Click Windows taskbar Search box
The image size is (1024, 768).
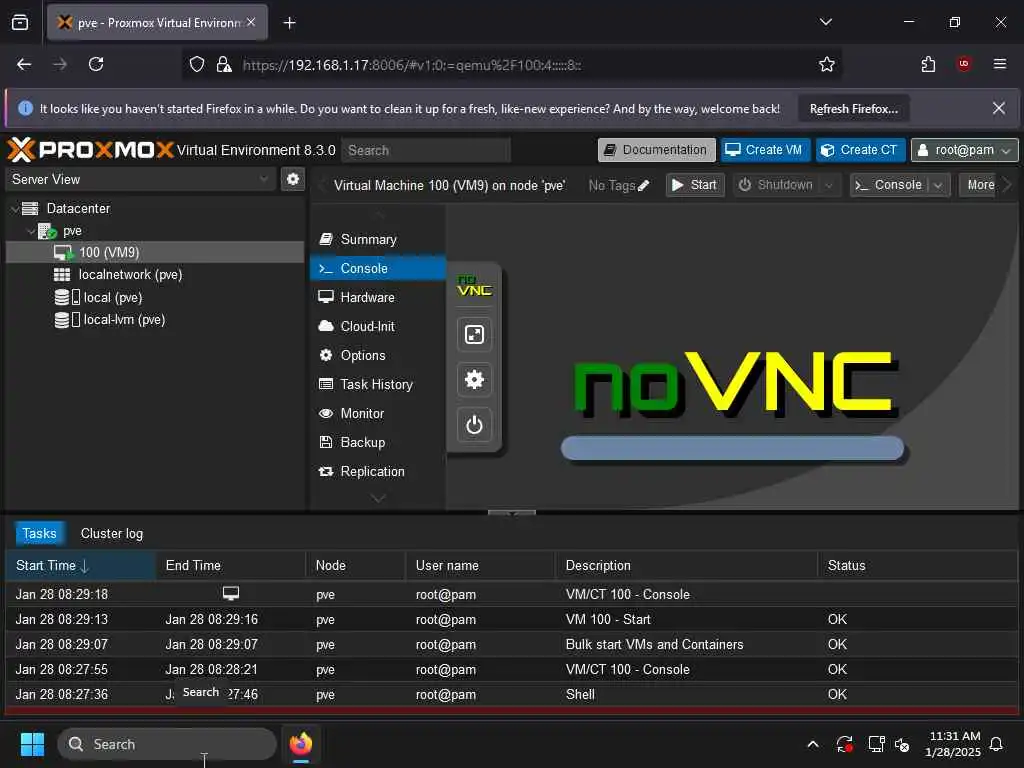[167, 744]
